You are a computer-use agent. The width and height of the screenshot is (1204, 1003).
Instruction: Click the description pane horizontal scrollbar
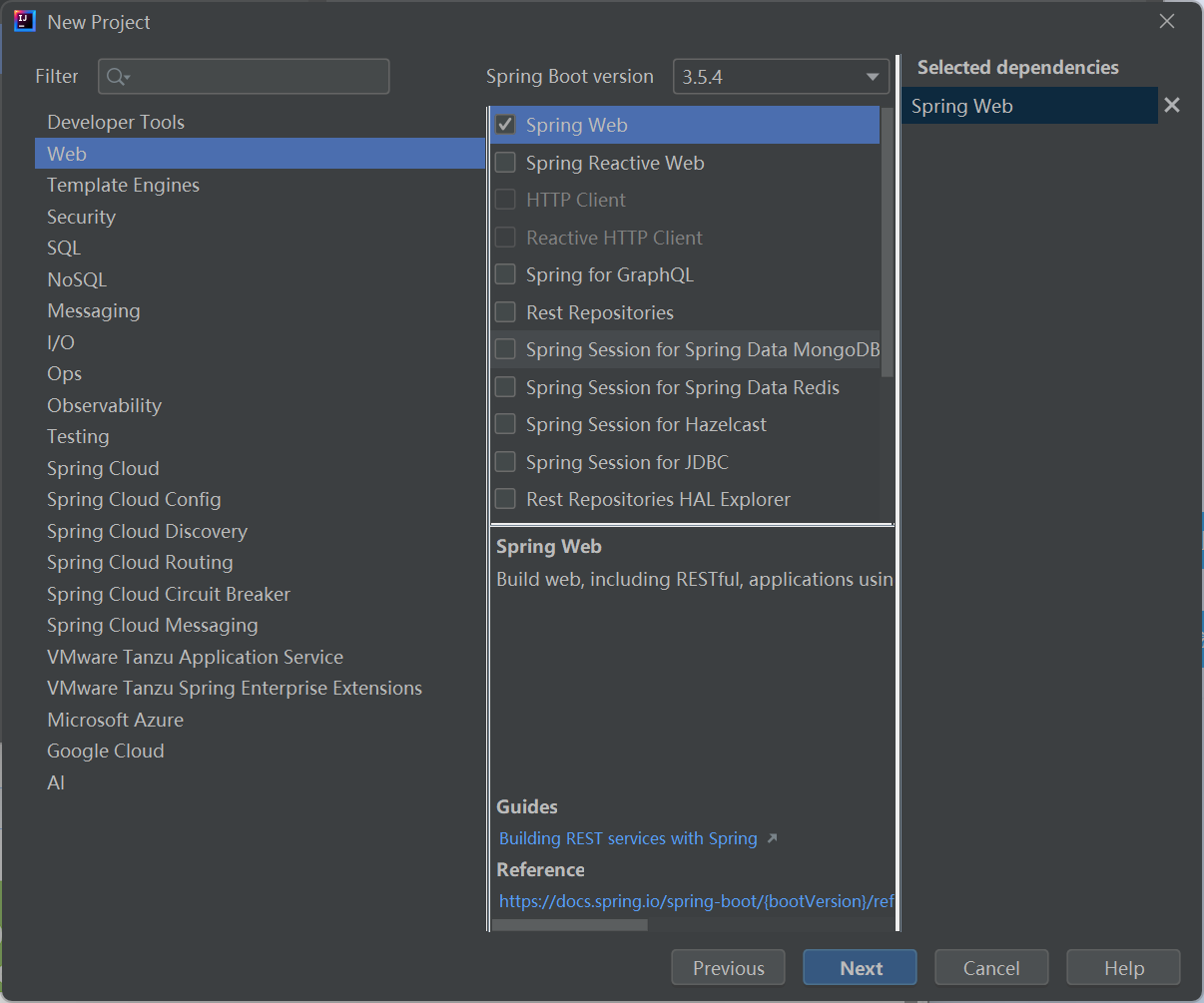click(570, 925)
